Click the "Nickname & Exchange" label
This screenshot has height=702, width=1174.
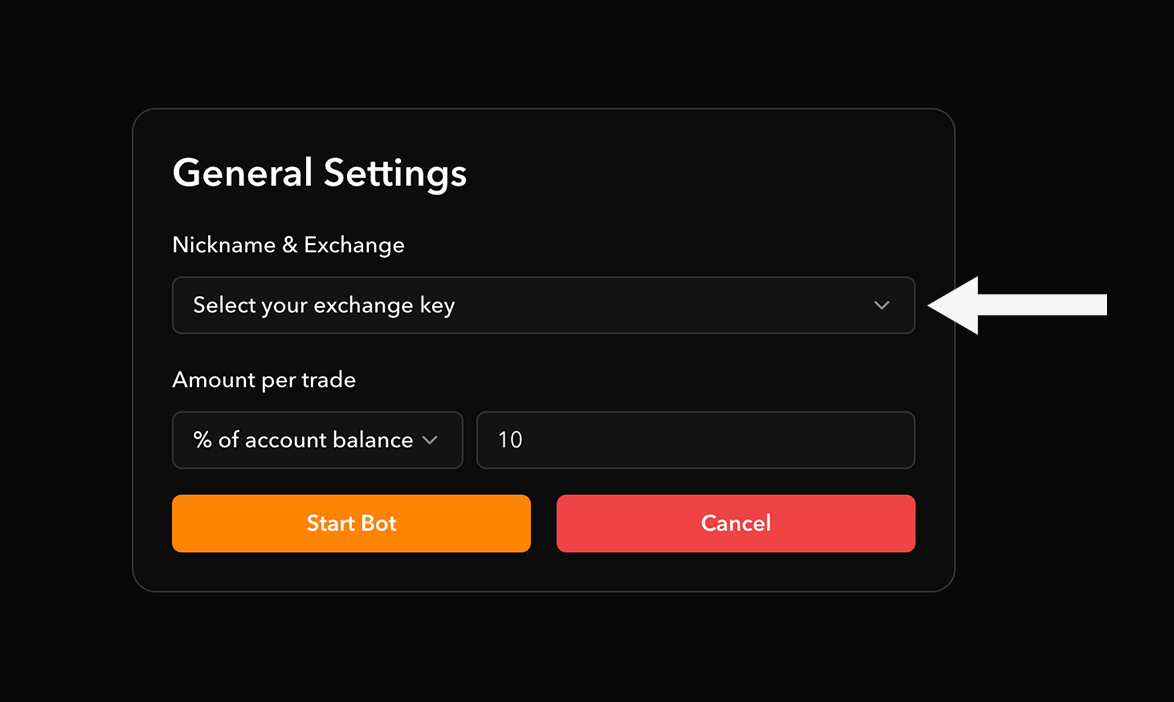288,245
